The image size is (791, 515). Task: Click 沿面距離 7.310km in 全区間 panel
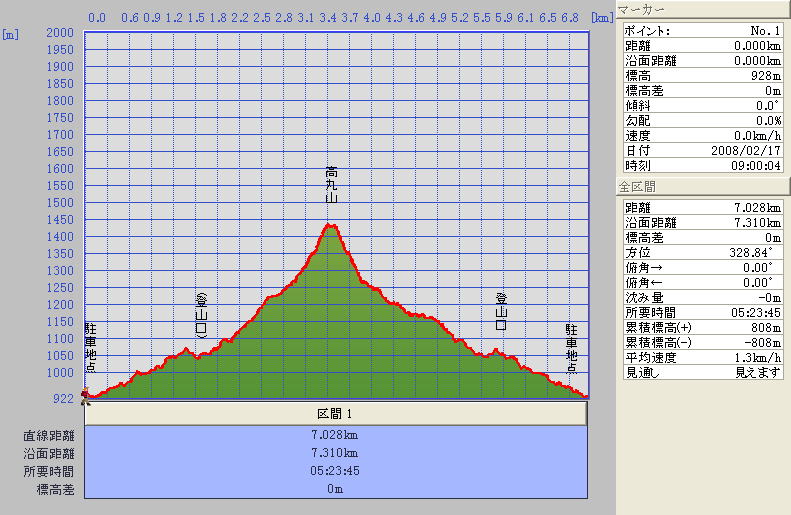click(703, 222)
